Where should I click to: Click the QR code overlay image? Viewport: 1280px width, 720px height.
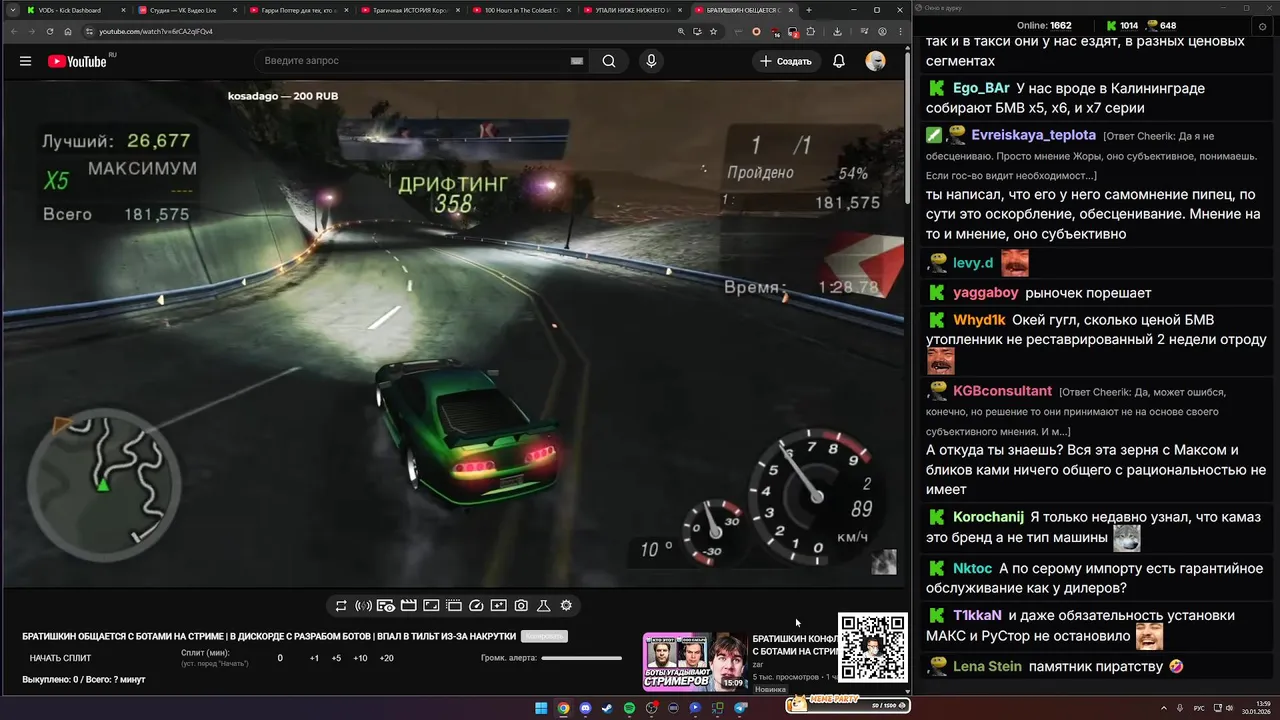click(873, 648)
